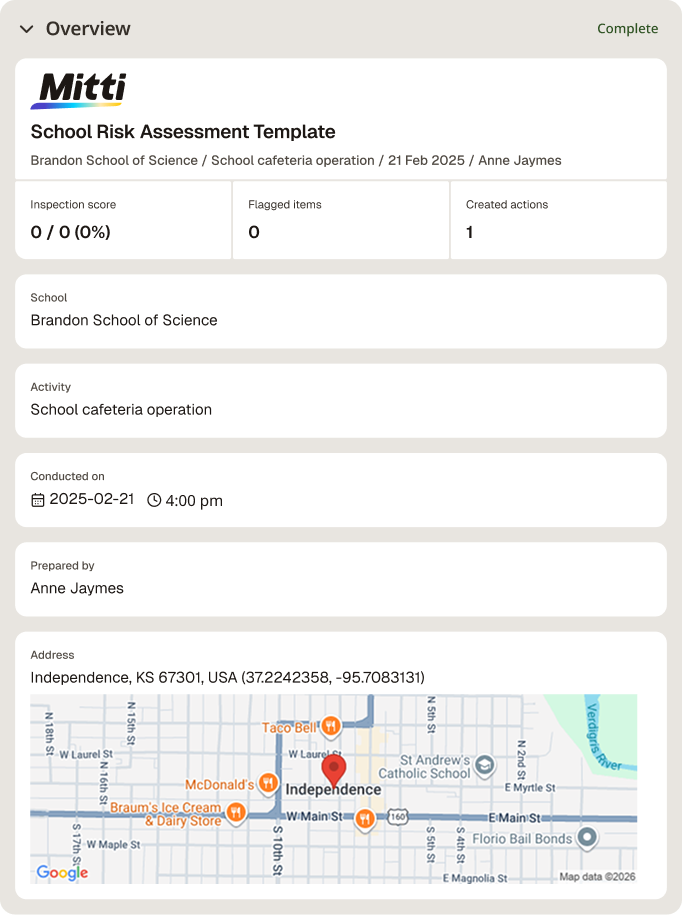
Task: Click the red location pin on map
Action: [334, 770]
